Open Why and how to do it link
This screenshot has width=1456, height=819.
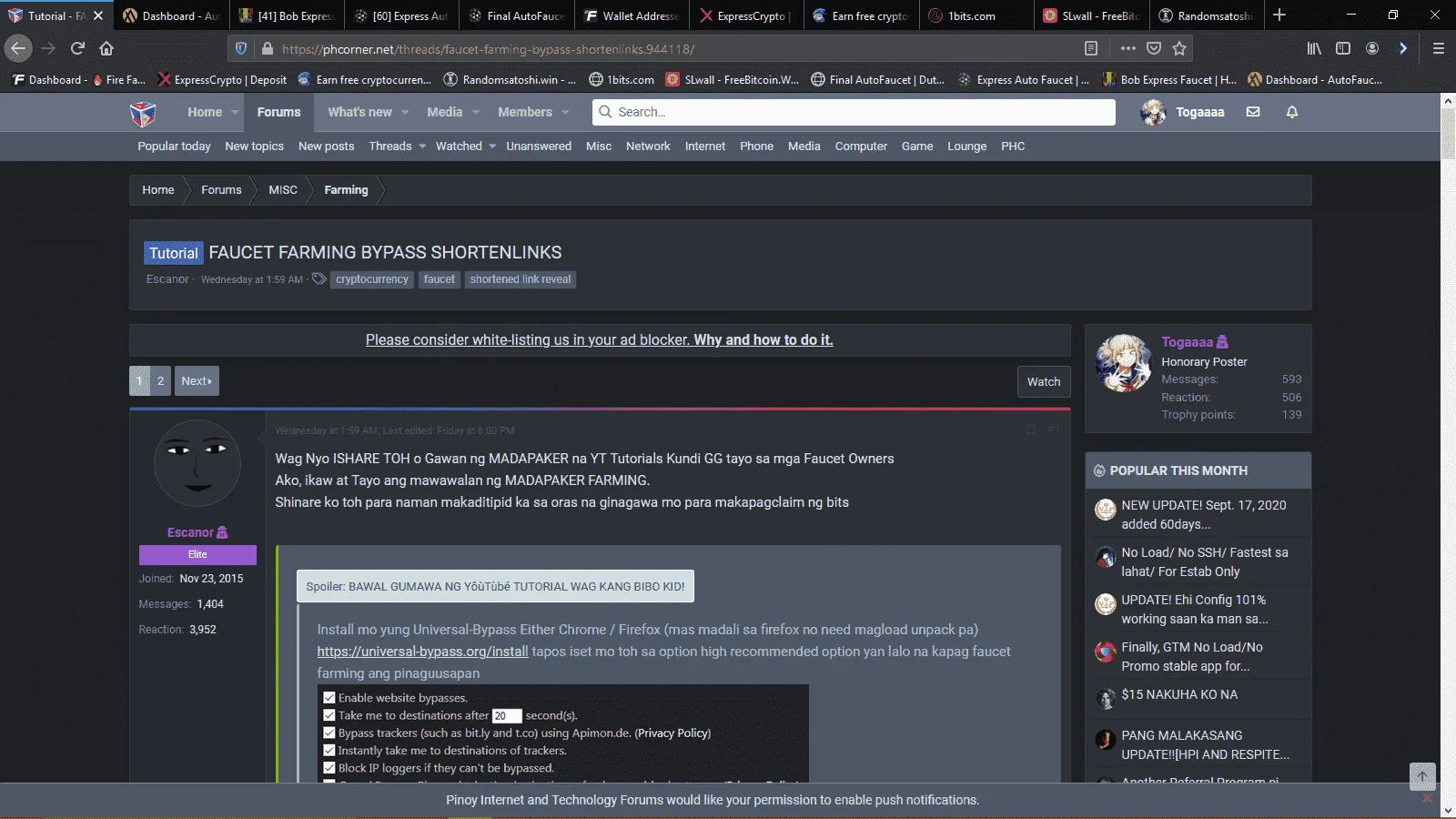[763, 339]
